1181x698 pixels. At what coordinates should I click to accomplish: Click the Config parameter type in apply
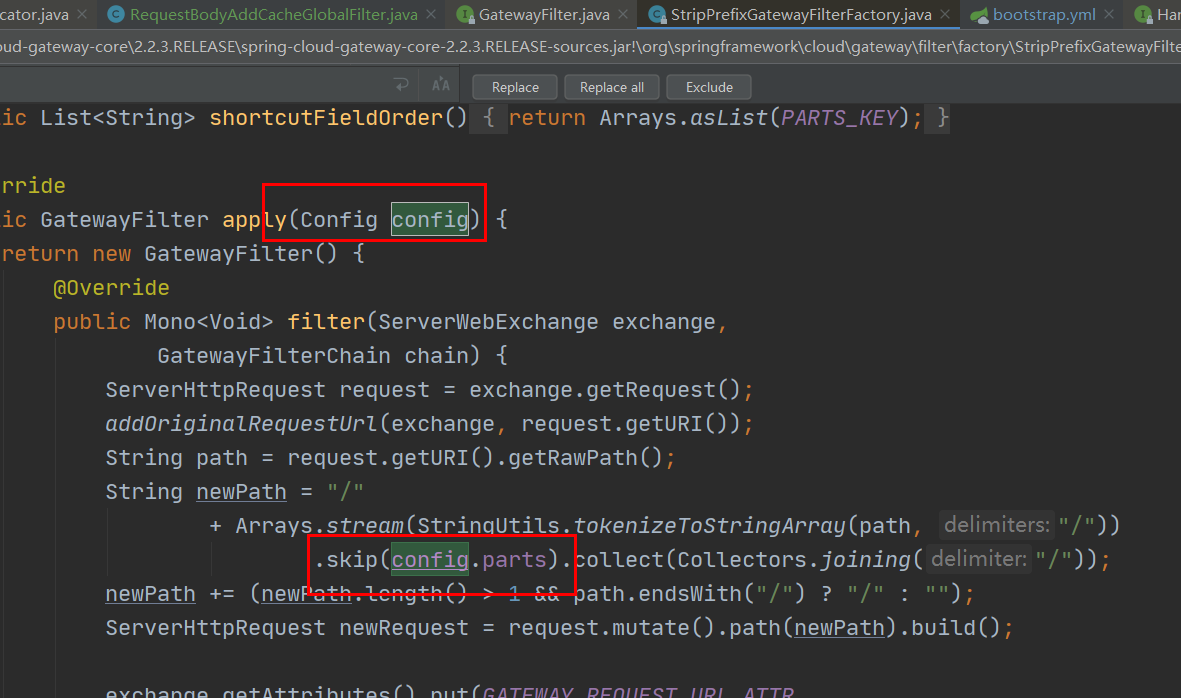(x=339, y=220)
